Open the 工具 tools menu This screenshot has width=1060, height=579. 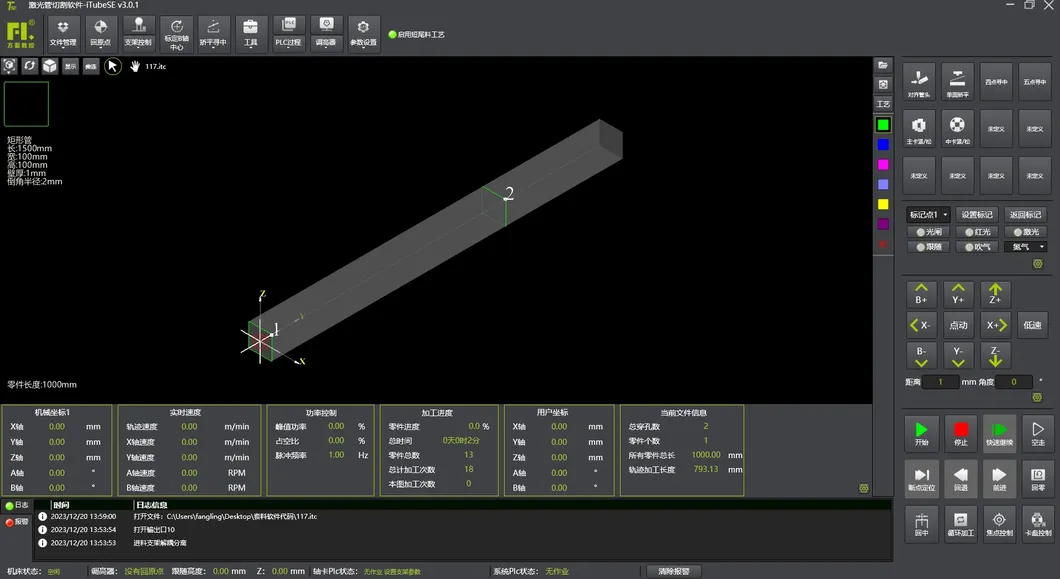point(251,33)
